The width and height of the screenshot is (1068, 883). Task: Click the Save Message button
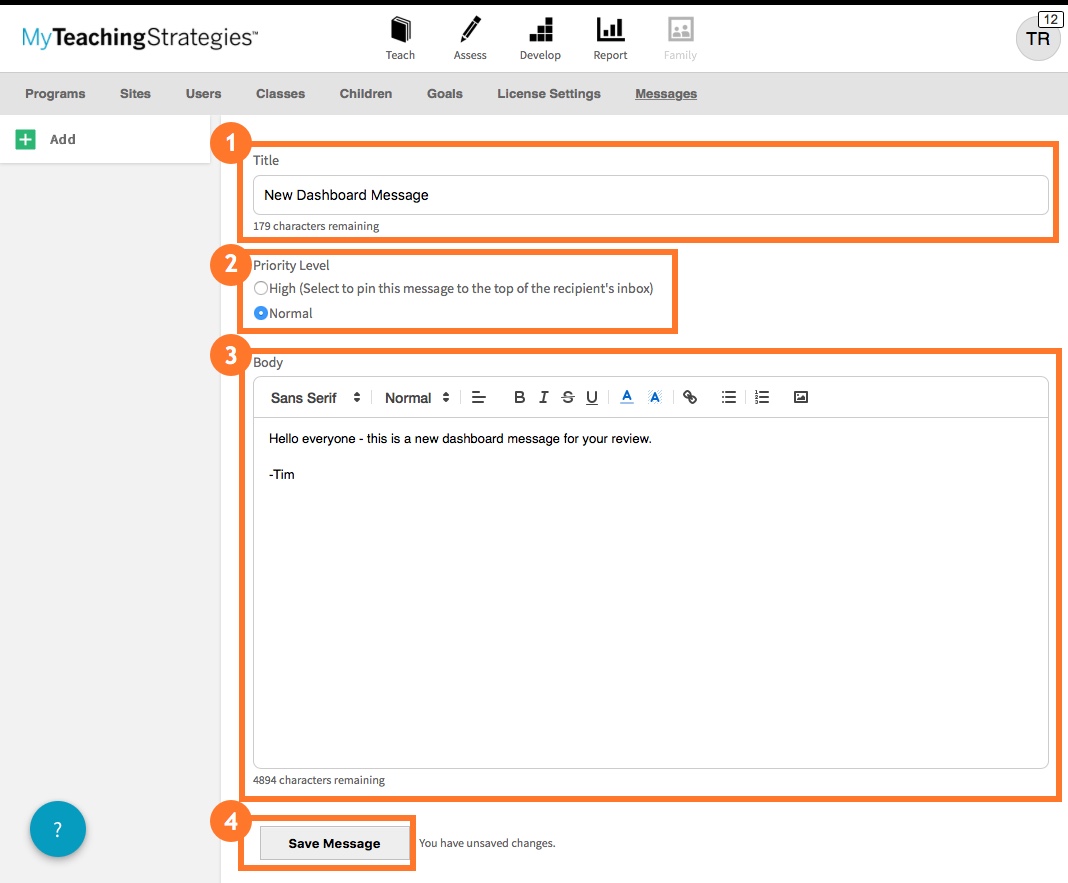[x=334, y=843]
